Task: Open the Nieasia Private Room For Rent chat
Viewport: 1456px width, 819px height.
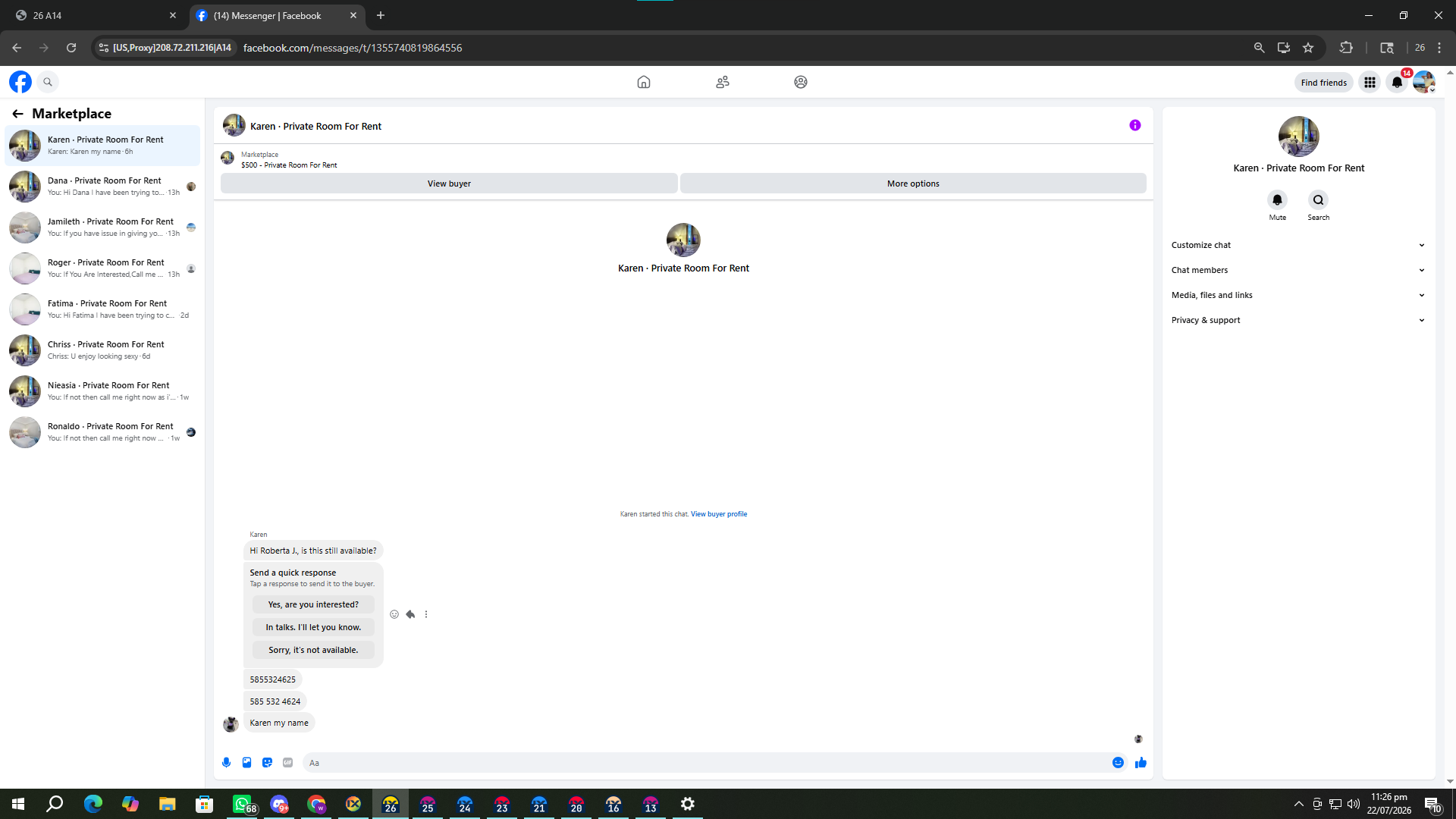Action: tap(102, 391)
